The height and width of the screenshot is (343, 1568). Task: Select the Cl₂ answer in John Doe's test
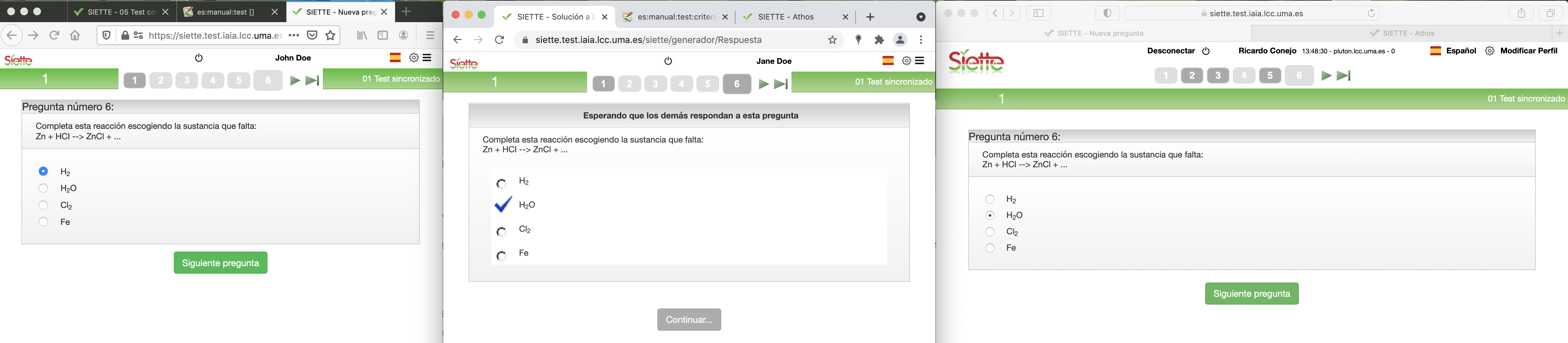click(x=43, y=205)
